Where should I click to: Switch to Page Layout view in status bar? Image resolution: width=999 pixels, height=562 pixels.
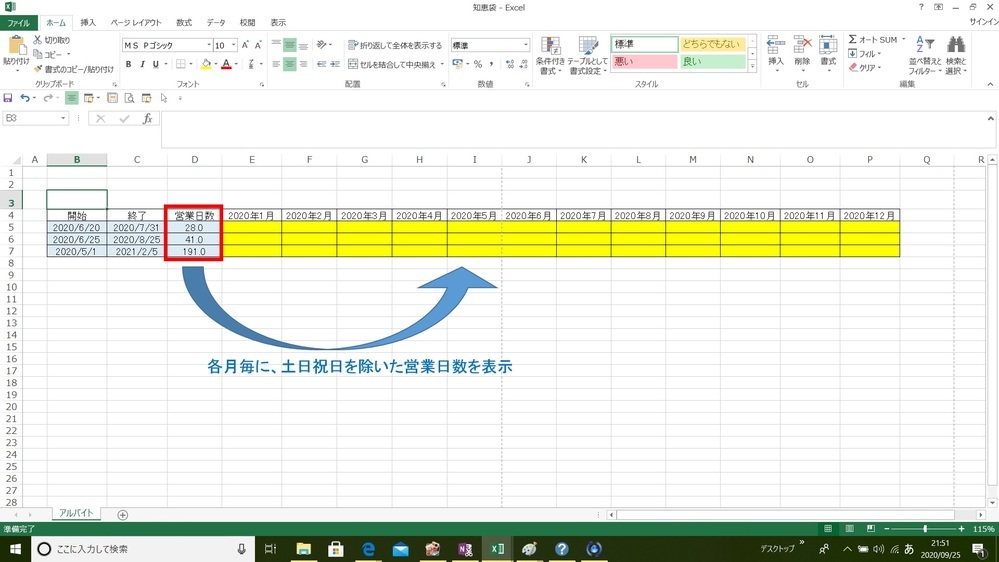(849, 529)
